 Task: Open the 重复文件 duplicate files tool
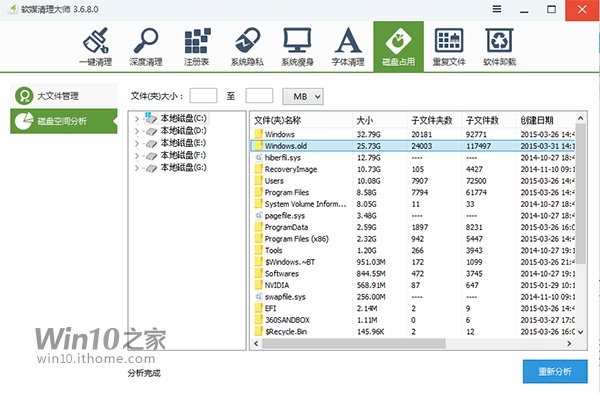click(x=449, y=47)
